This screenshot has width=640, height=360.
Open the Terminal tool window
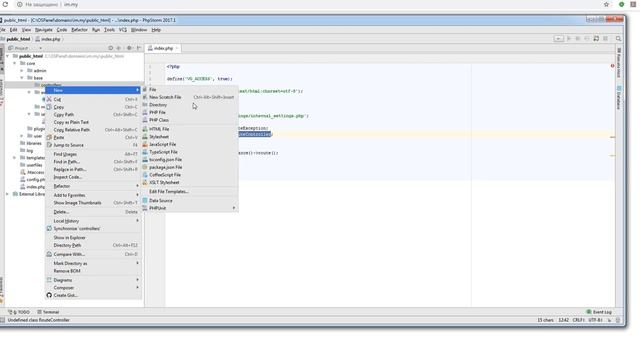click(x=48, y=312)
